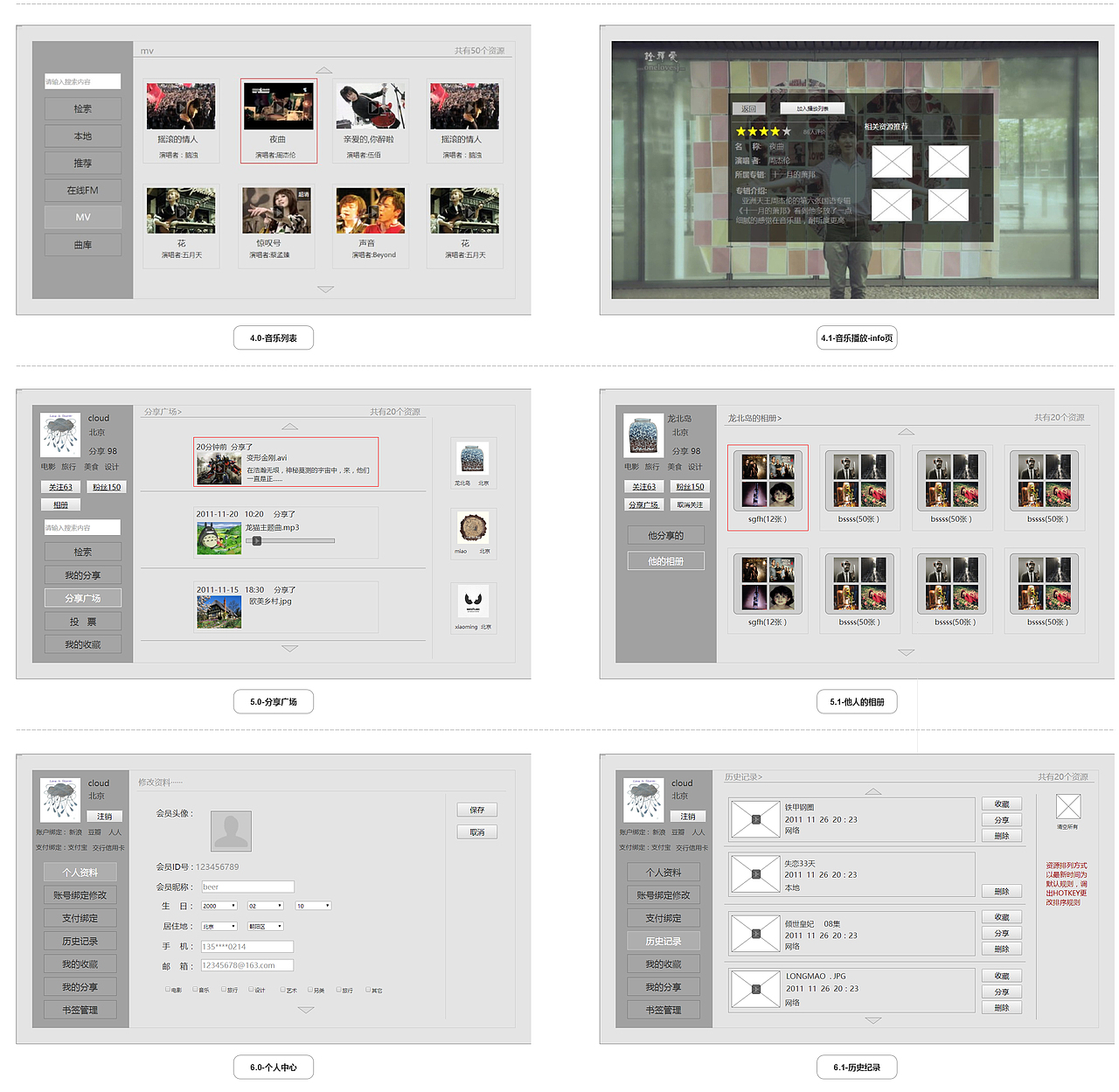Select 支付绑定 in the 6.1 history panel sidebar
This screenshot has width=1119, height=1092.
(x=664, y=918)
